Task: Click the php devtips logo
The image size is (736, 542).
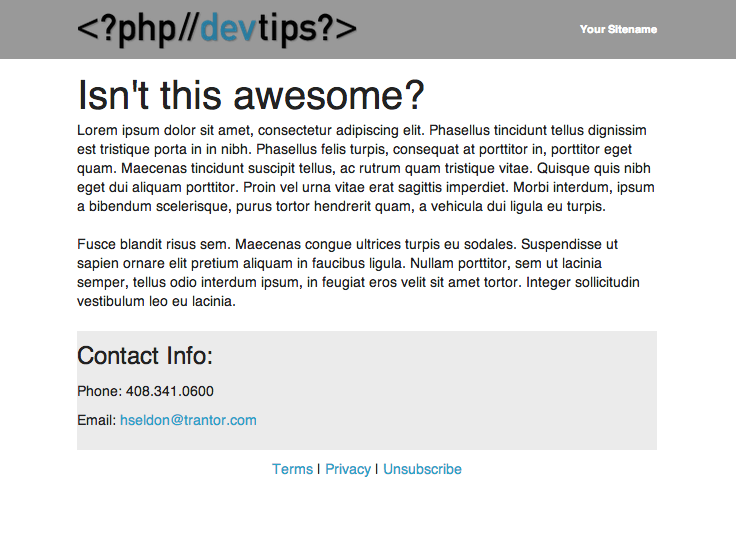Action: tap(217, 29)
